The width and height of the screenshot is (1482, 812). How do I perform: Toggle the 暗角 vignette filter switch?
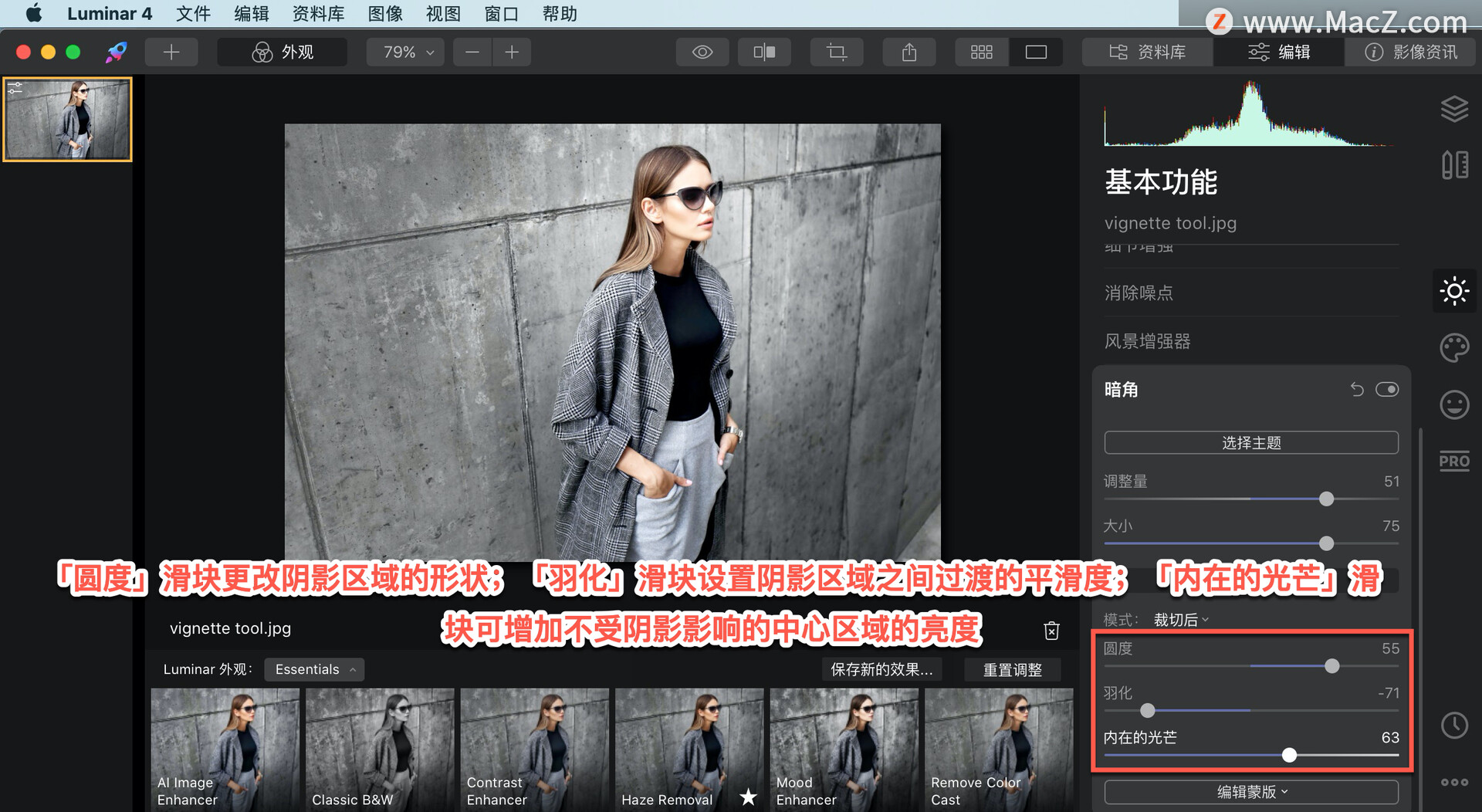(1386, 389)
